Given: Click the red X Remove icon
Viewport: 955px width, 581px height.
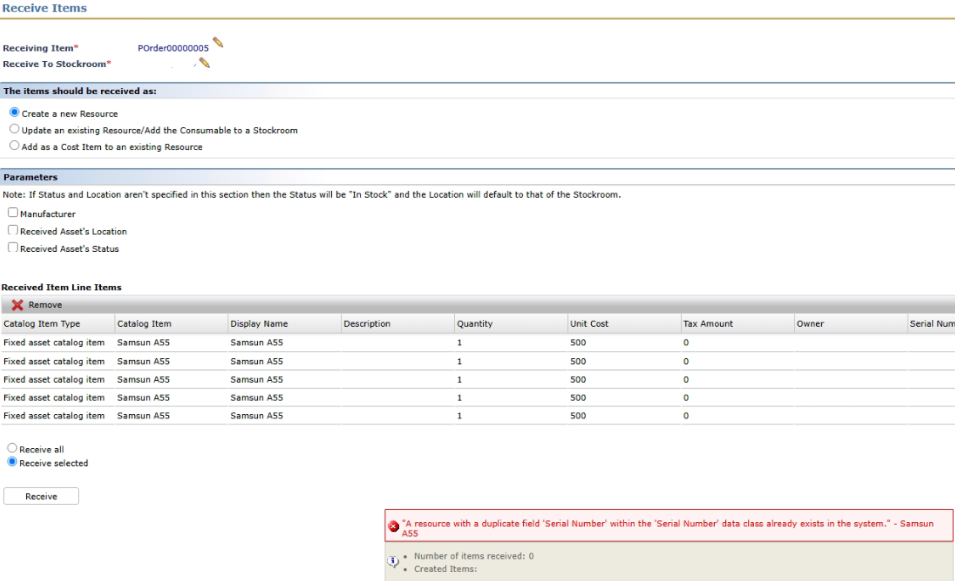Looking at the screenshot, I should (x=18, y=305).
